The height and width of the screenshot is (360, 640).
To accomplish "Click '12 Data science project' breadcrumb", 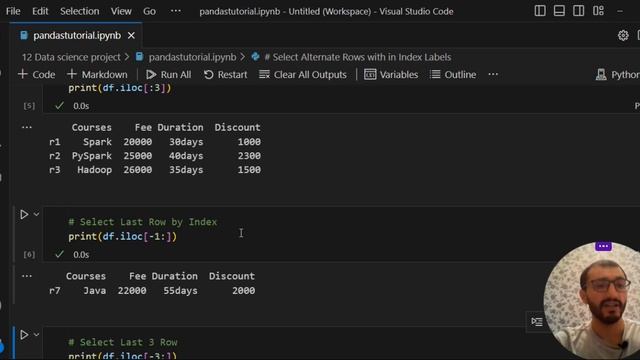I will 71,57.
